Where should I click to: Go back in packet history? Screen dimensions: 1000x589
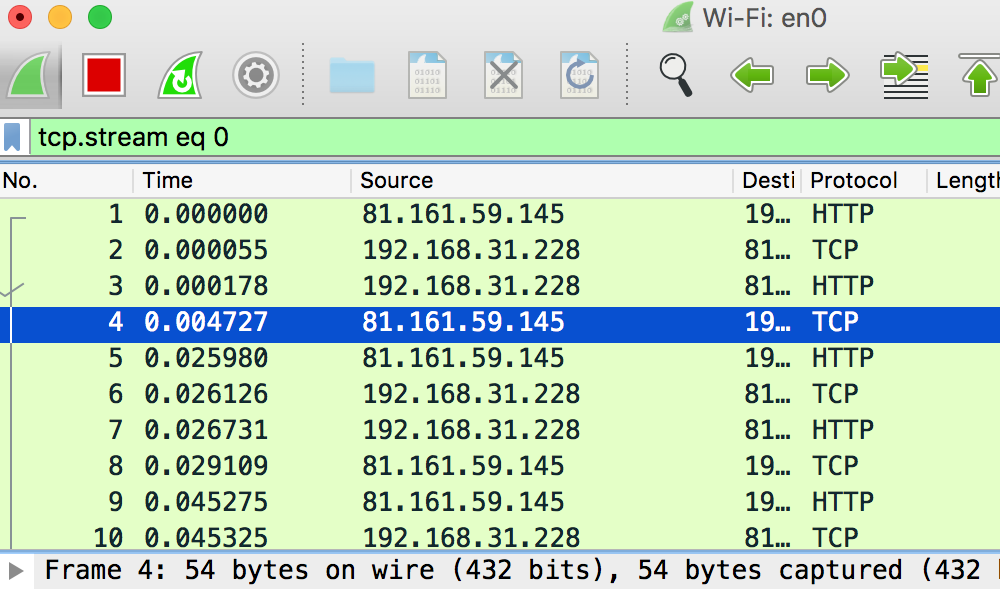tap(752, 76)
